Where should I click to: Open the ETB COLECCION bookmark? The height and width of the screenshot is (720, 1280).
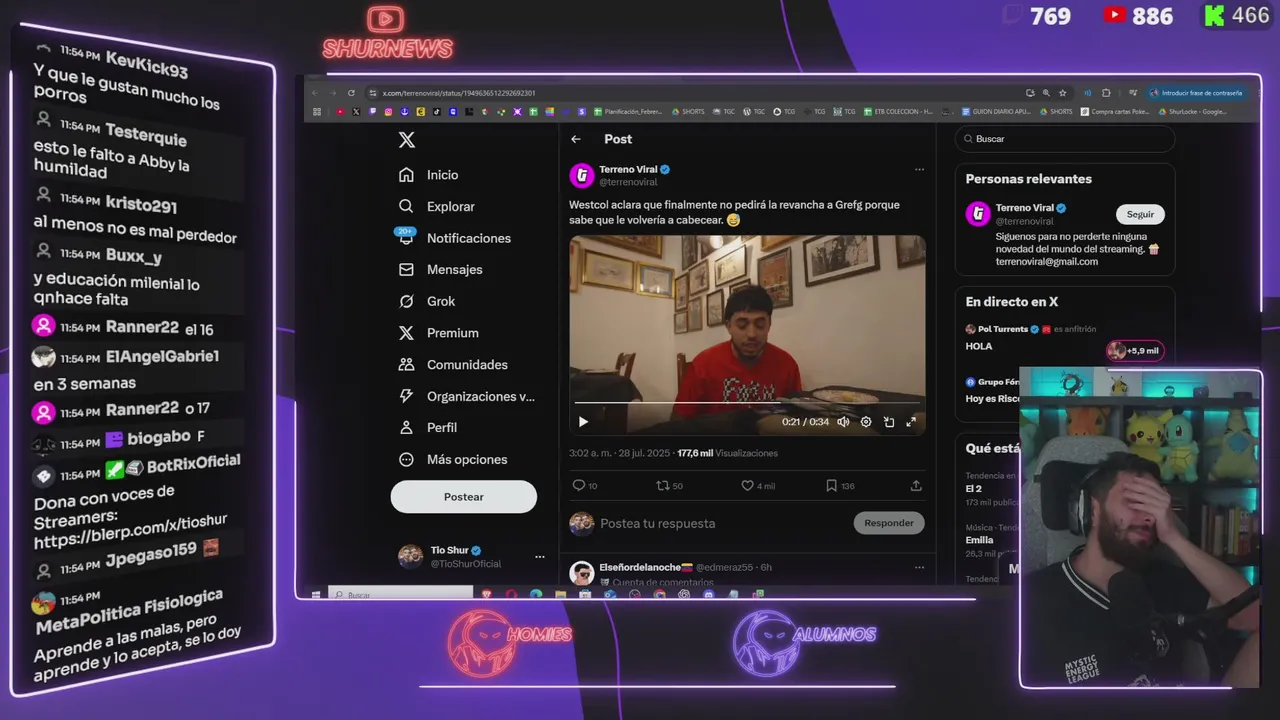point(899,111)
